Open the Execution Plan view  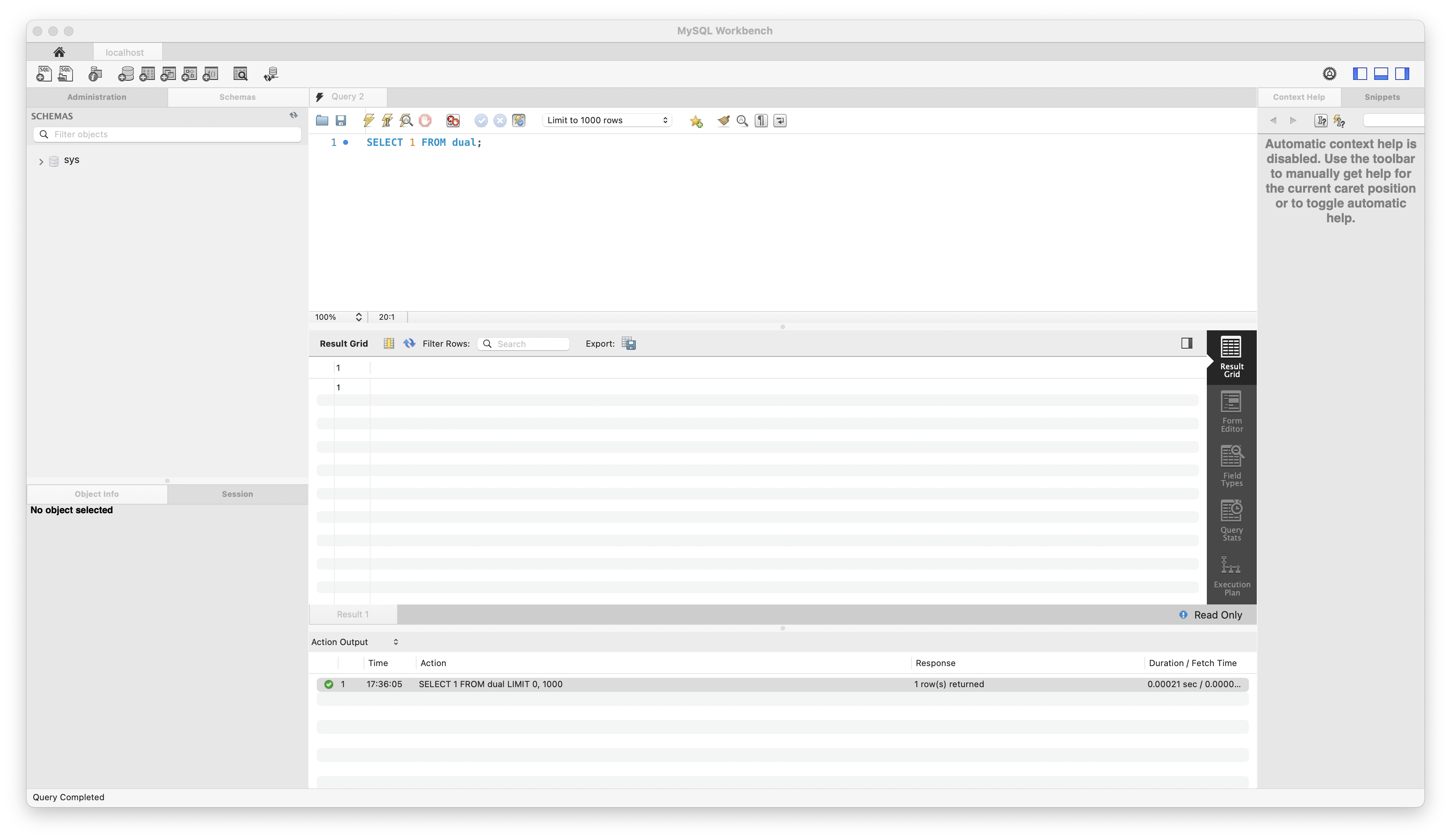[1231, 575]
